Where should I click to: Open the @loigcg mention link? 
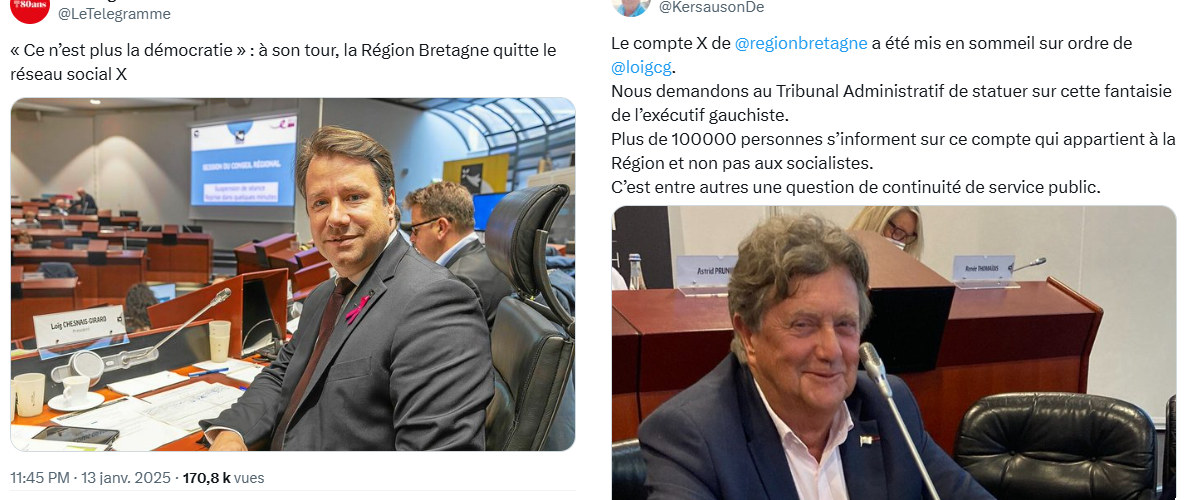click(641, 67)
